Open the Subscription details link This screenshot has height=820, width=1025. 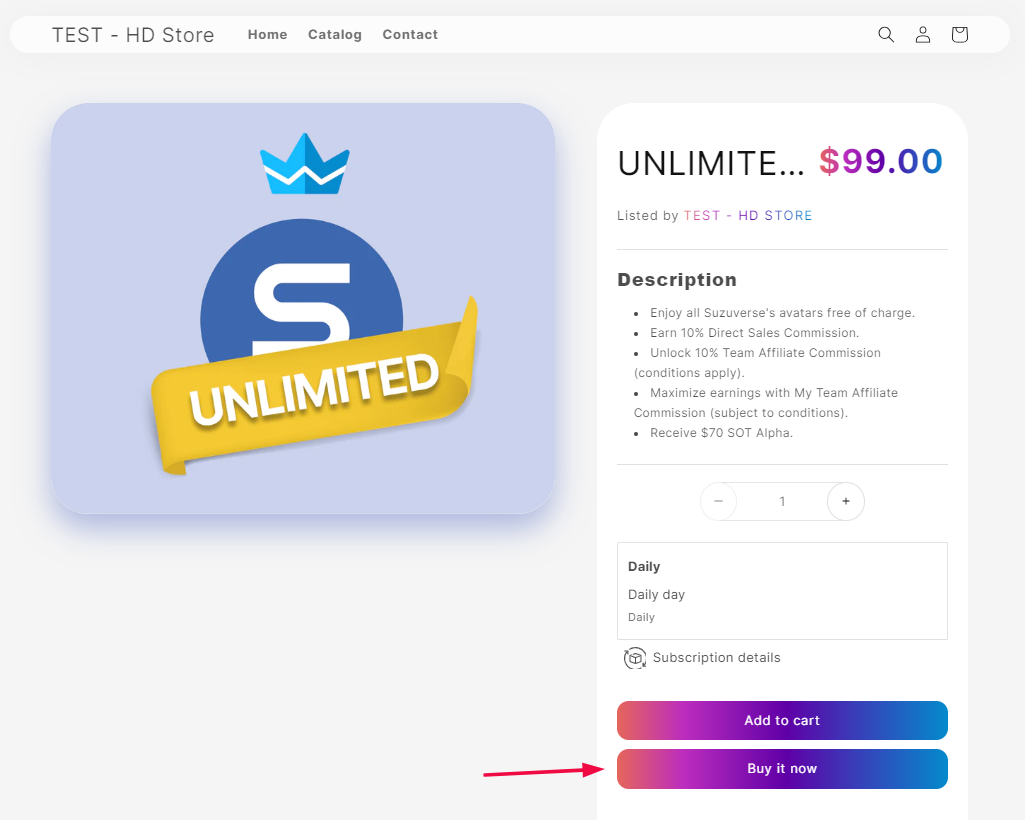pos(716,658)
